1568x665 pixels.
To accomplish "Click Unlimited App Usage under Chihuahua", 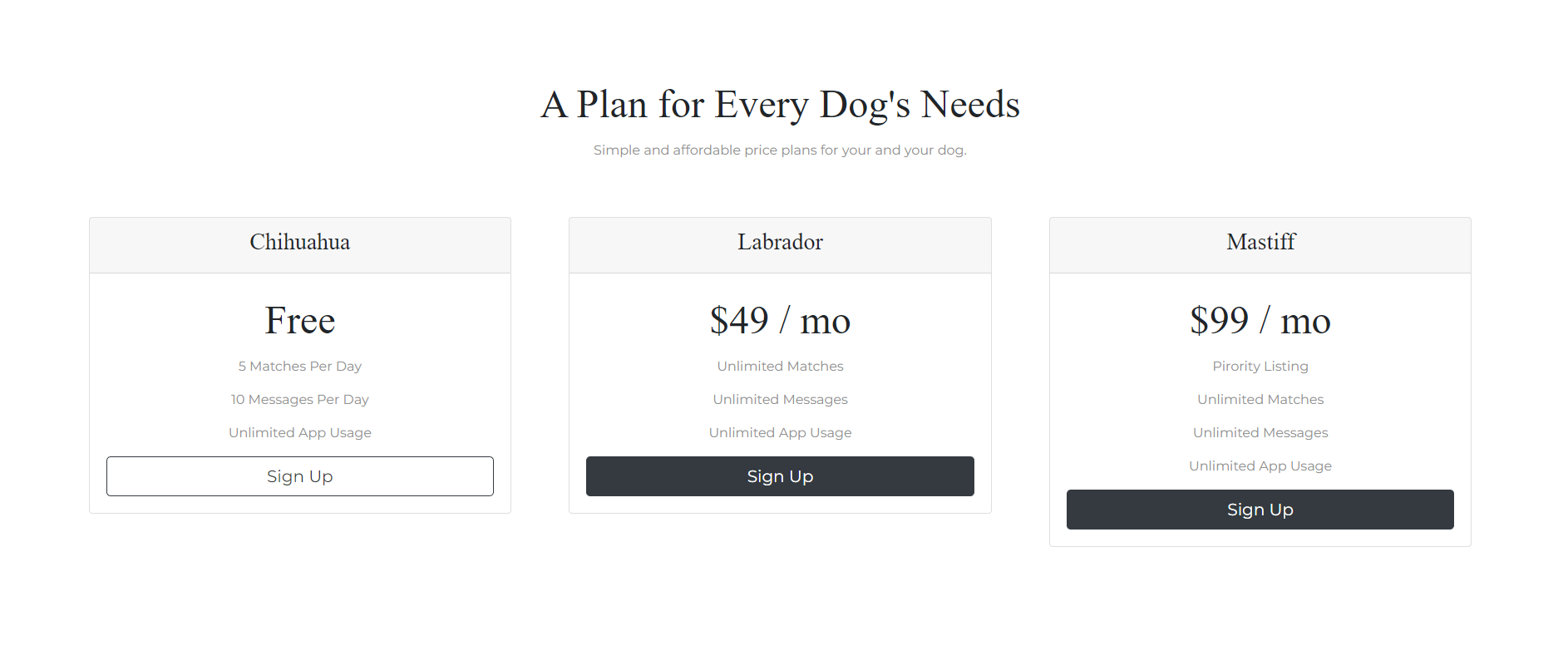I will (x=299, y=432).
